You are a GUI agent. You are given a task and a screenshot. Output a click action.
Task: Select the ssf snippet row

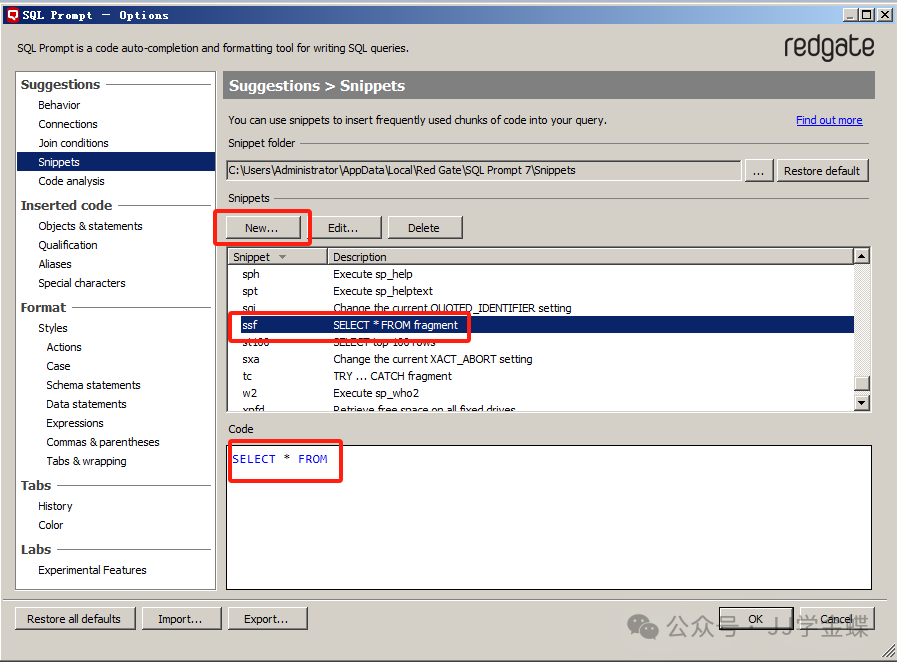pyautogui.click(x=541, y=325)
